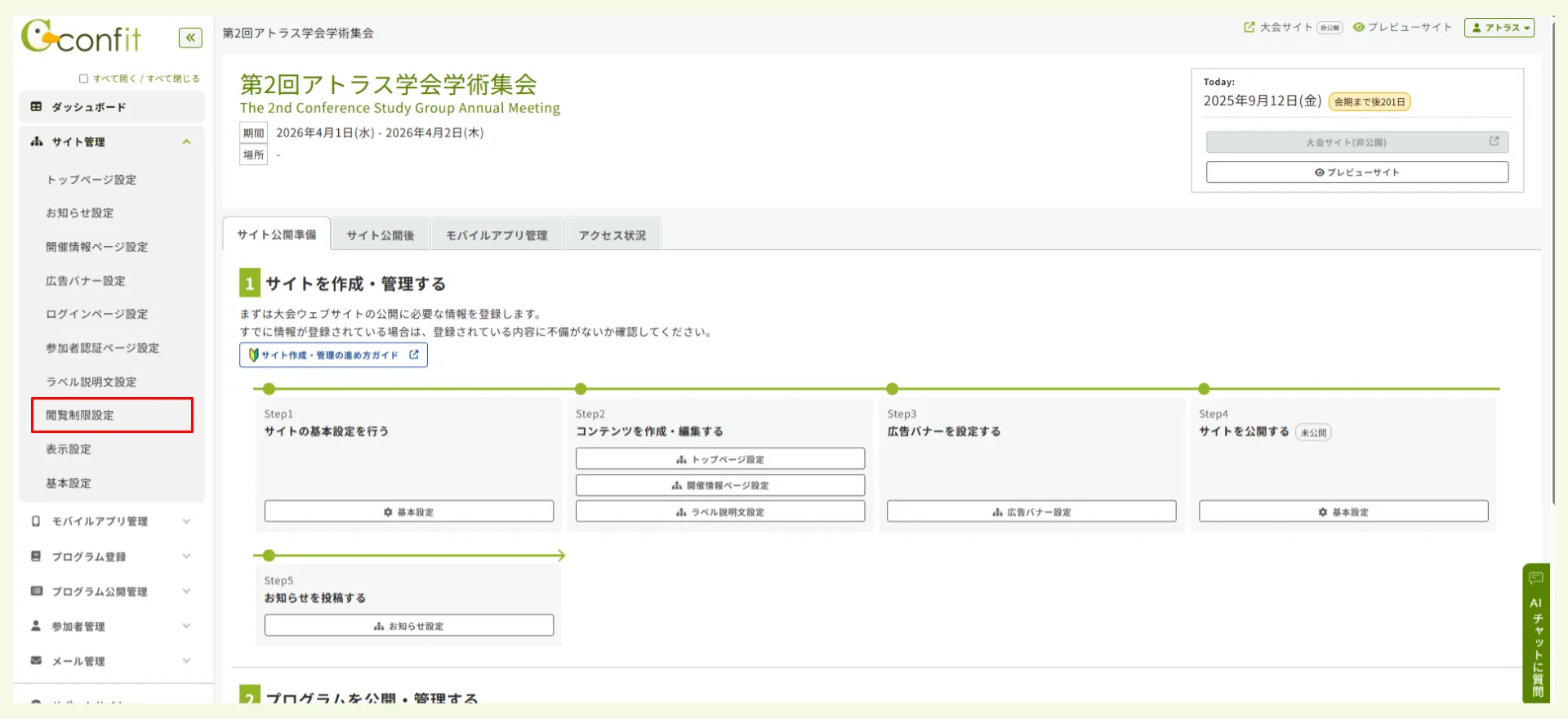Click プレビューサイト button in Today panel
Screen dimensions: 1568x719
(x=1357, y=172)
